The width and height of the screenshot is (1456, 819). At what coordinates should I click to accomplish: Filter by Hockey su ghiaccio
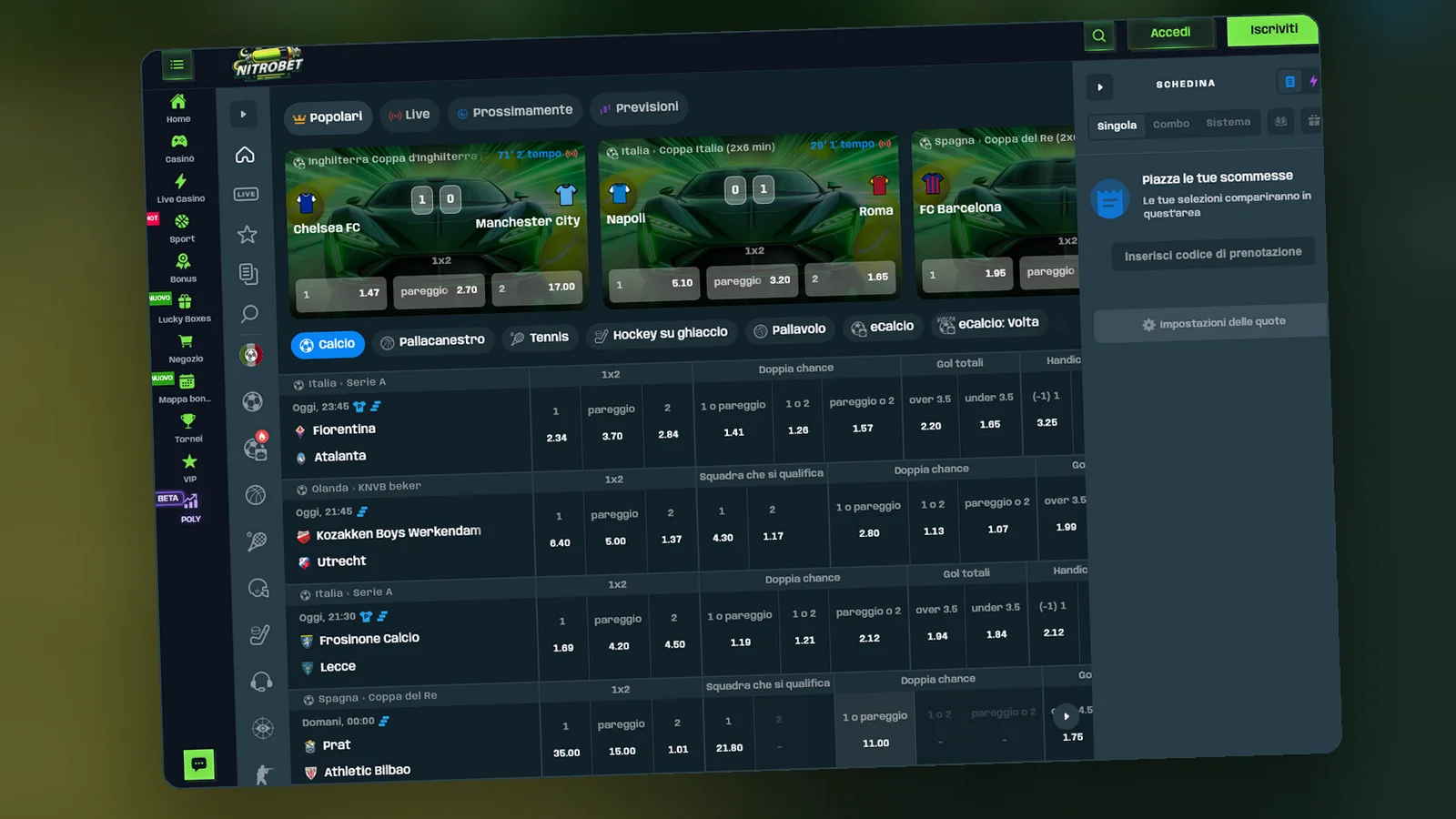(662, 334)
